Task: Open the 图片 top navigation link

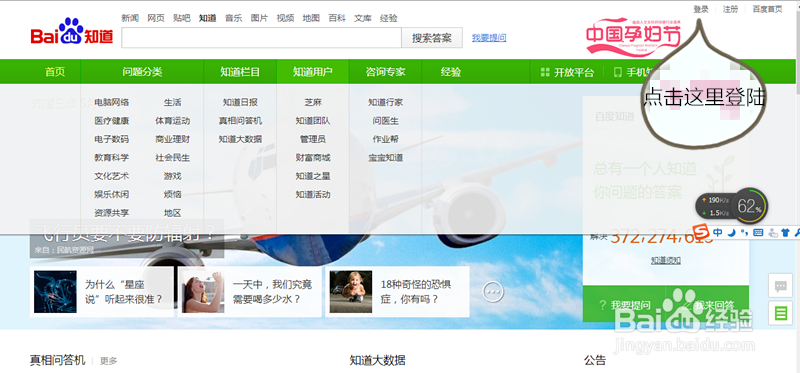Action: click(x=259, y=18)
